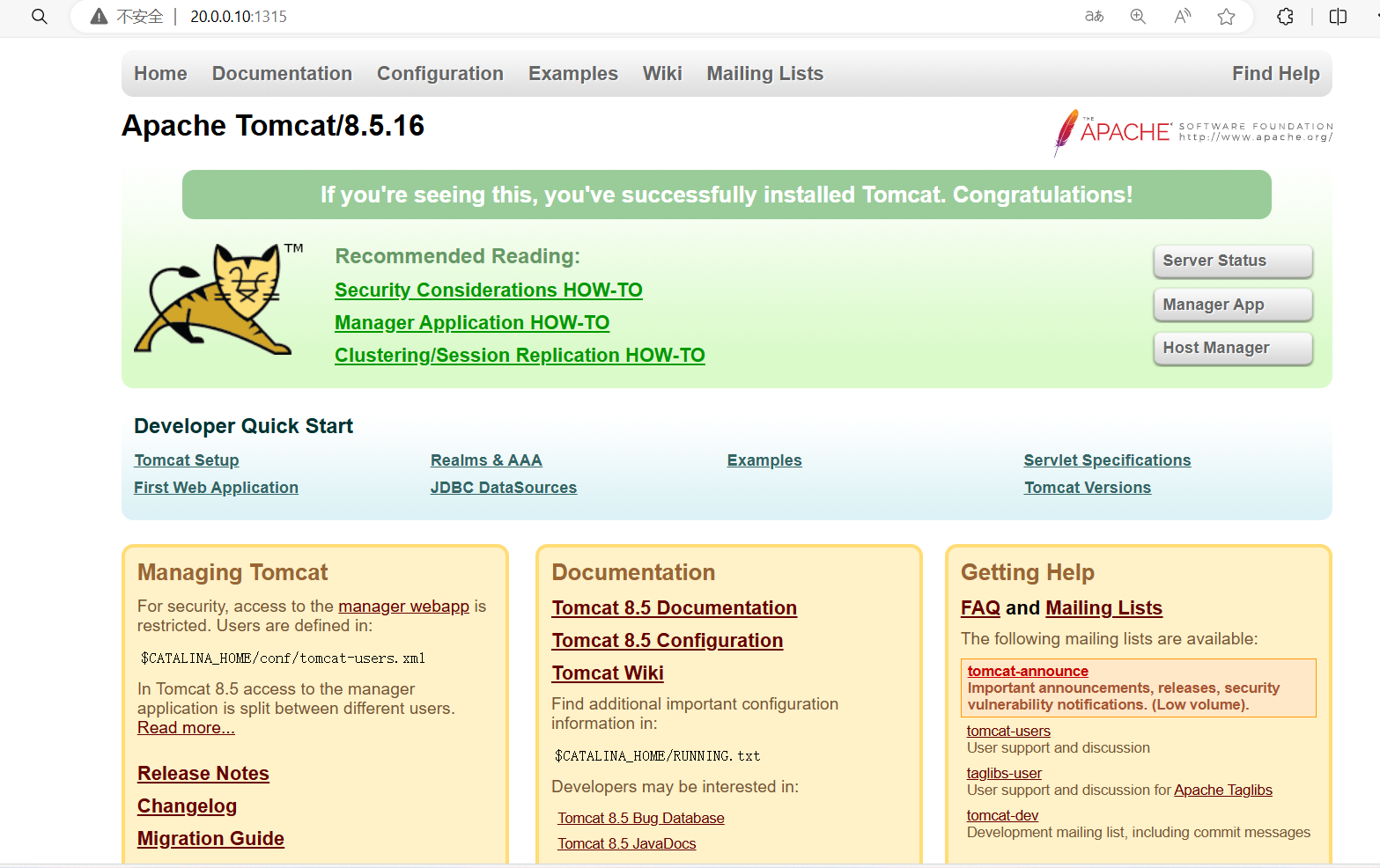Open the Realms & AAA link

tap(486, 460)
